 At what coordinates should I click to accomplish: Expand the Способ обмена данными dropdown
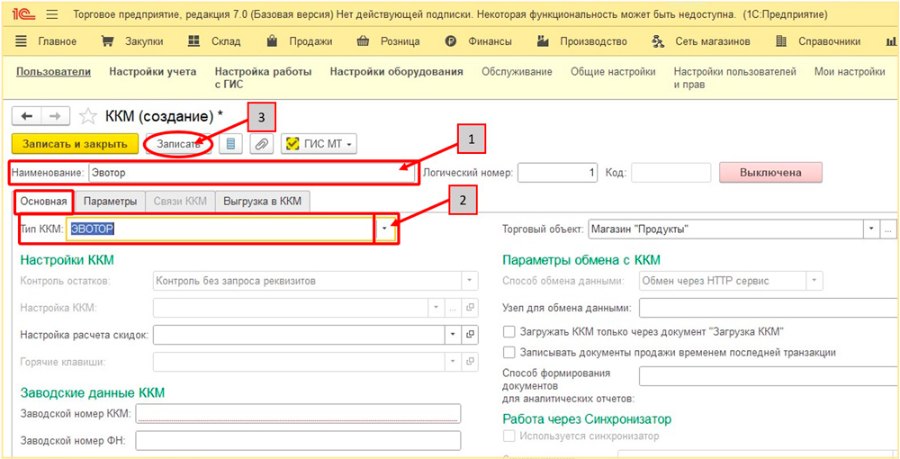pyautogui.click(x=814, y=281)
